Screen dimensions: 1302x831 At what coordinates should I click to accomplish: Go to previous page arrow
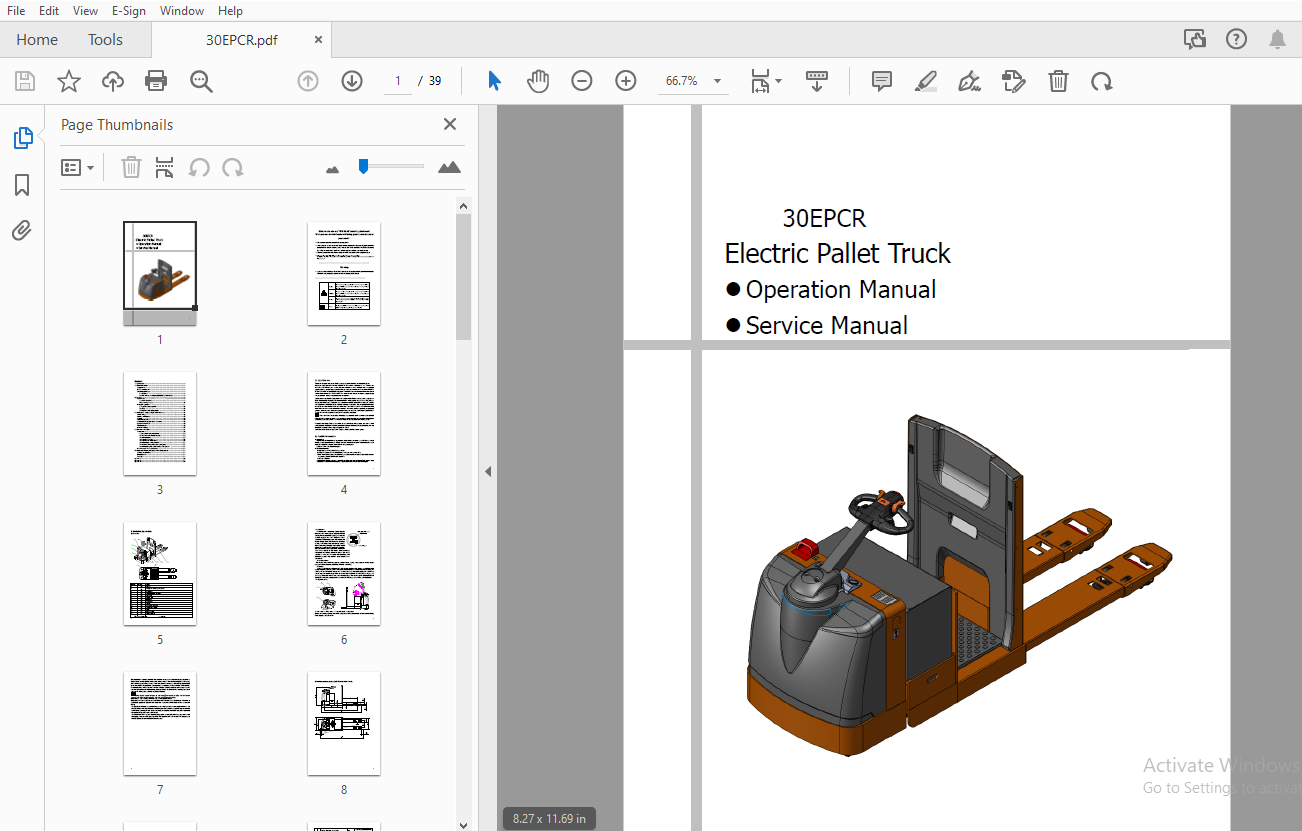(x=308, y=81)
